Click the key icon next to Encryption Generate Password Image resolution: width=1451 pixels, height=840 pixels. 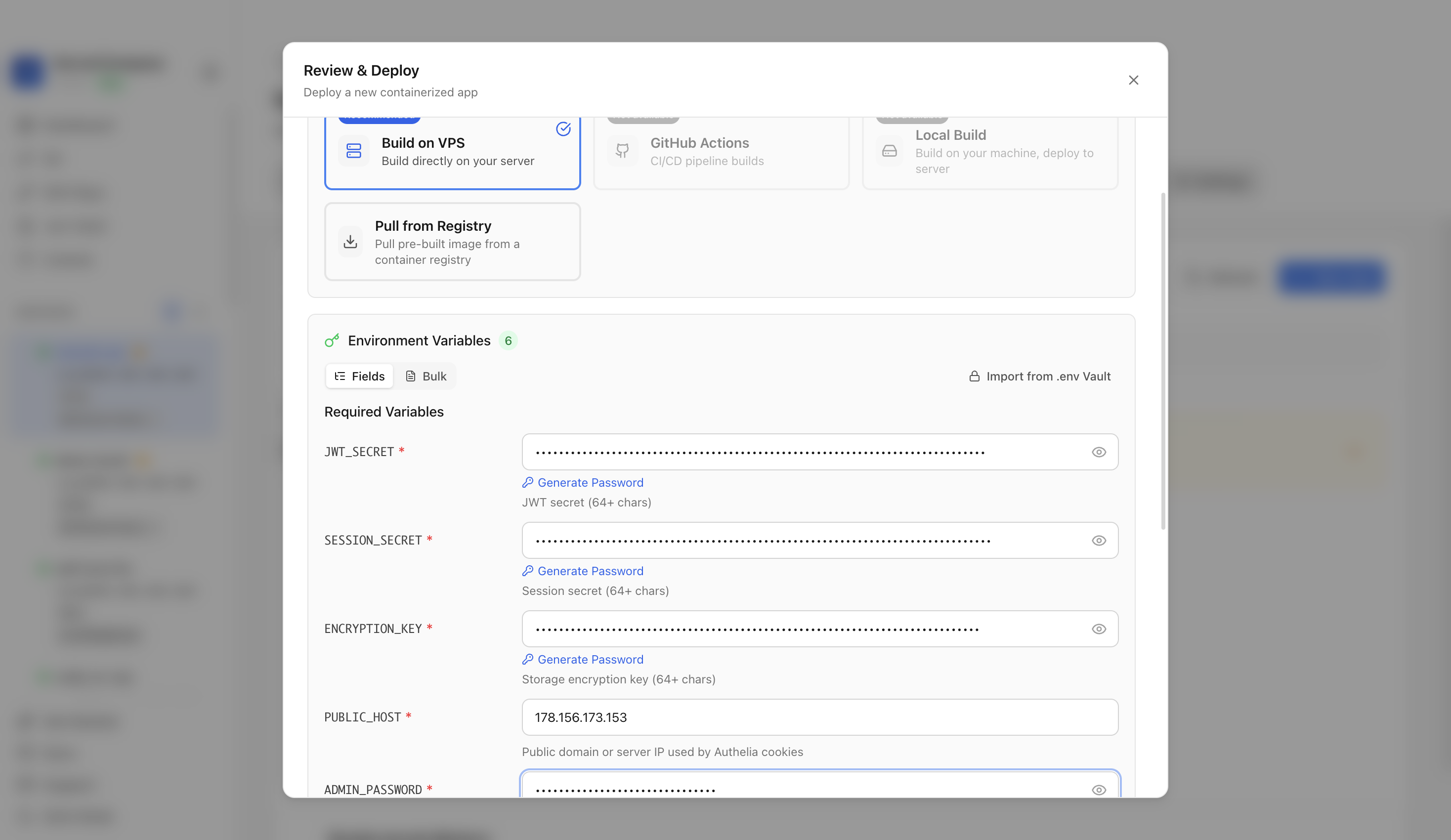(x=527, y=659)
